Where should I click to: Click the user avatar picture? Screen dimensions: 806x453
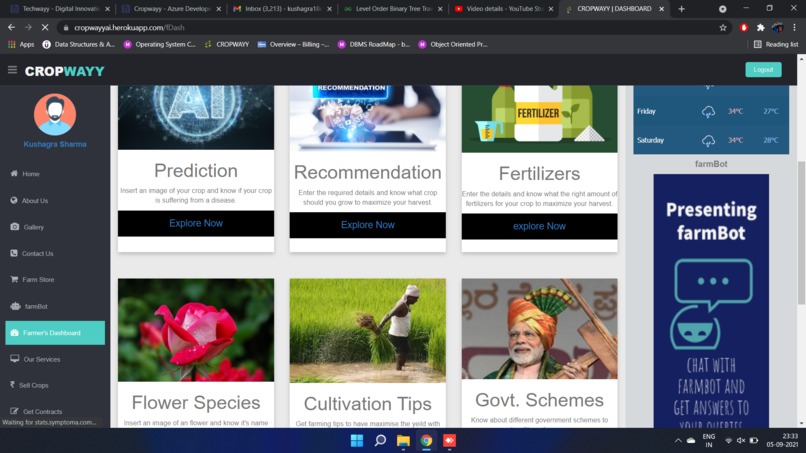pyautogui.click(x=55, y=114)
